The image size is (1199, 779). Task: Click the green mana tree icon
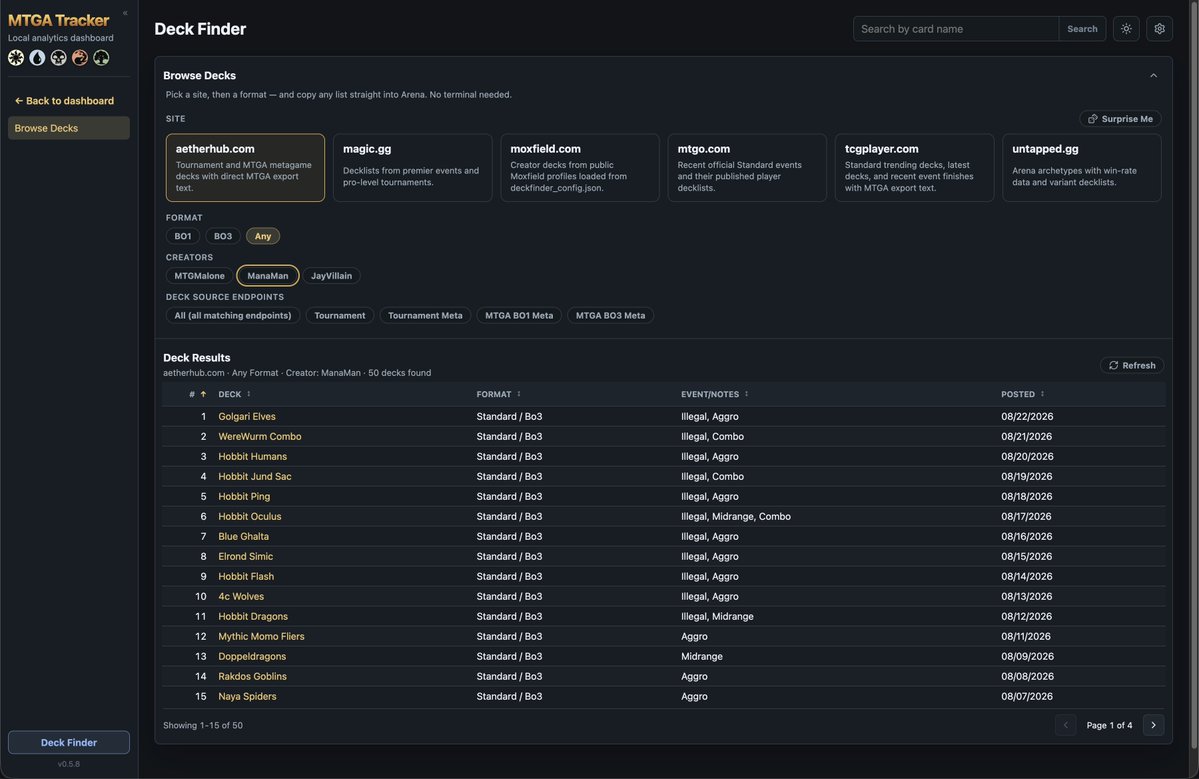tap(101, 57)
